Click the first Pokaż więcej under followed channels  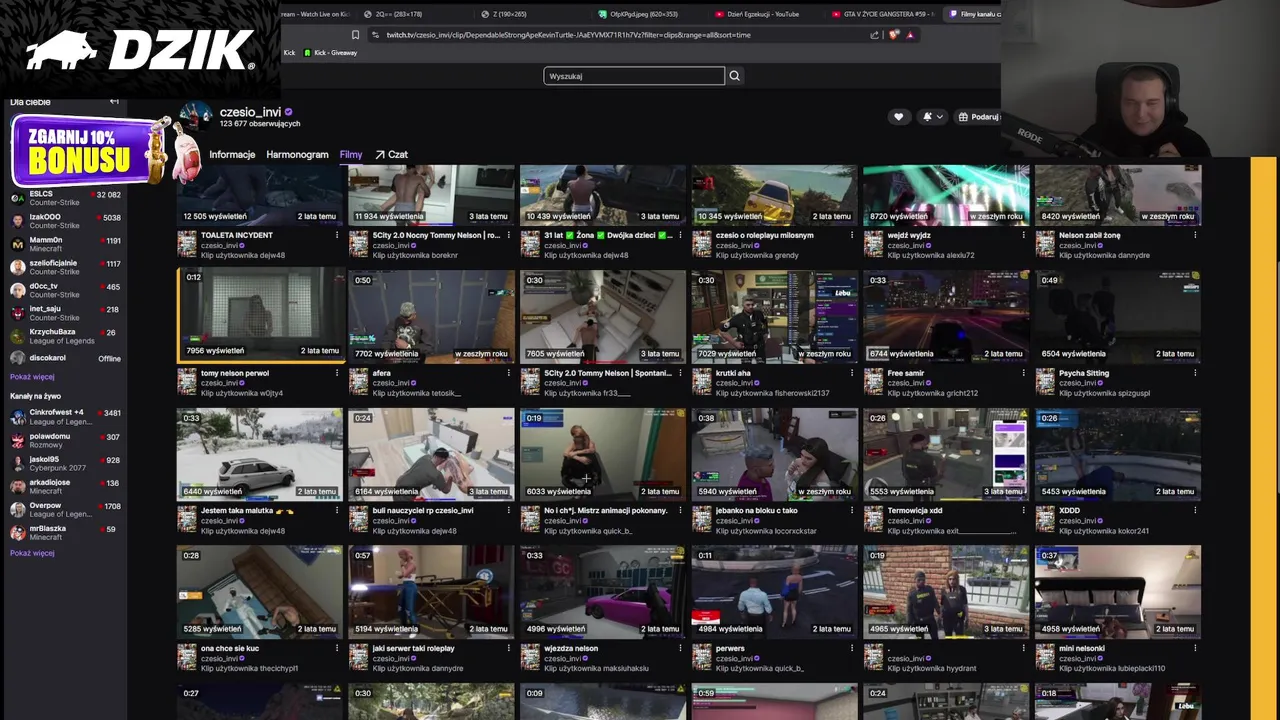32,377
